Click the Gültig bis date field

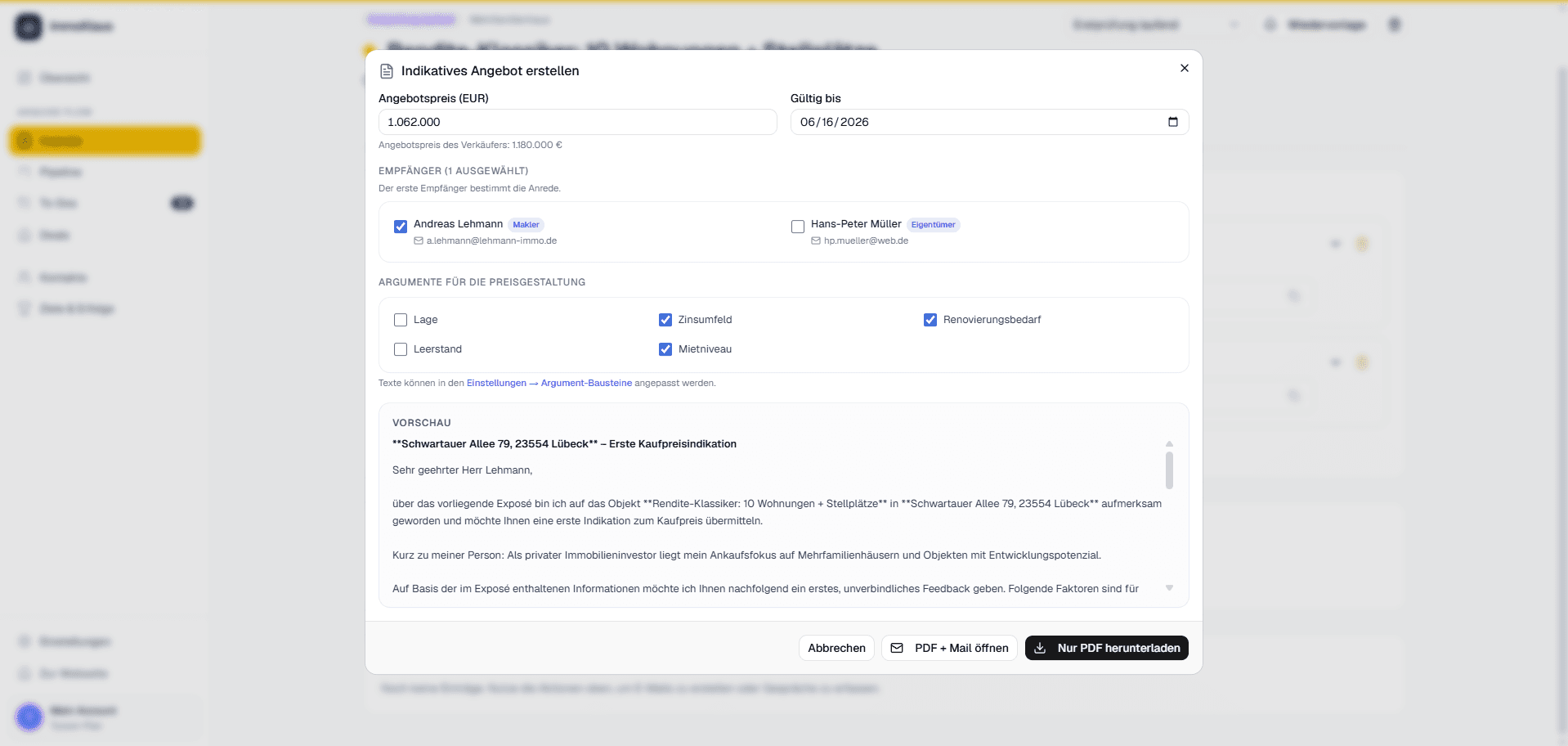tap(989, 122)
